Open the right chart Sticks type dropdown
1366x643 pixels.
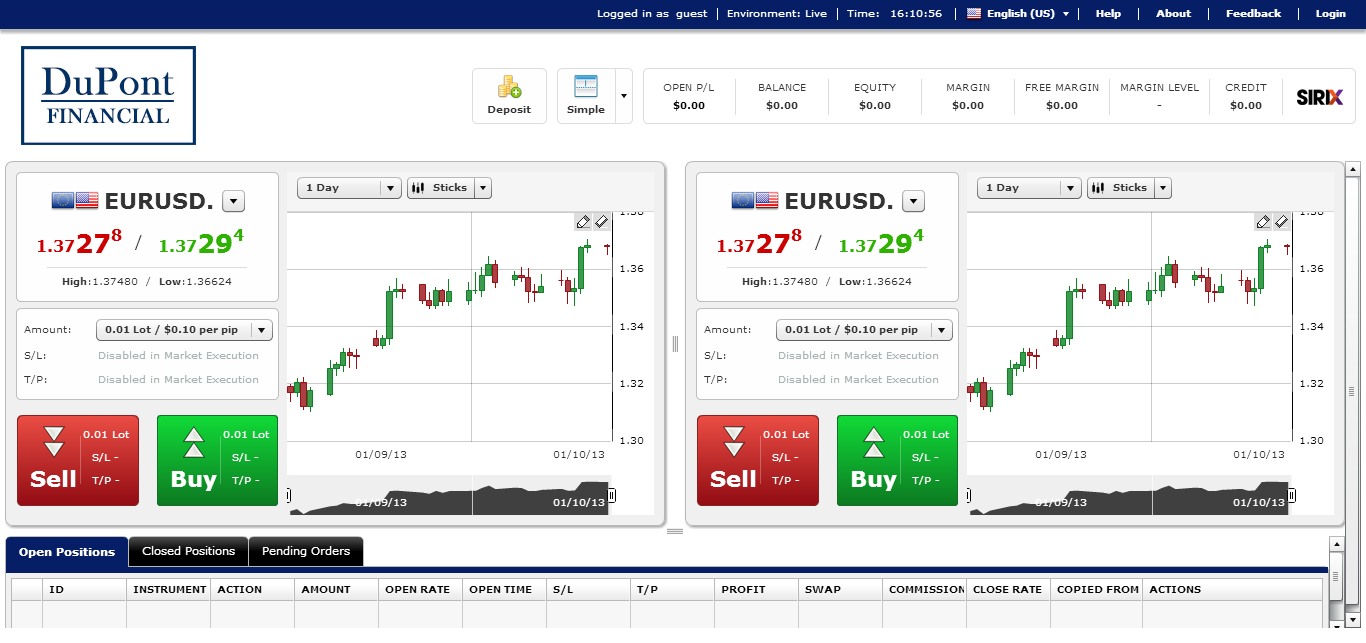[x=1162, y=188]
